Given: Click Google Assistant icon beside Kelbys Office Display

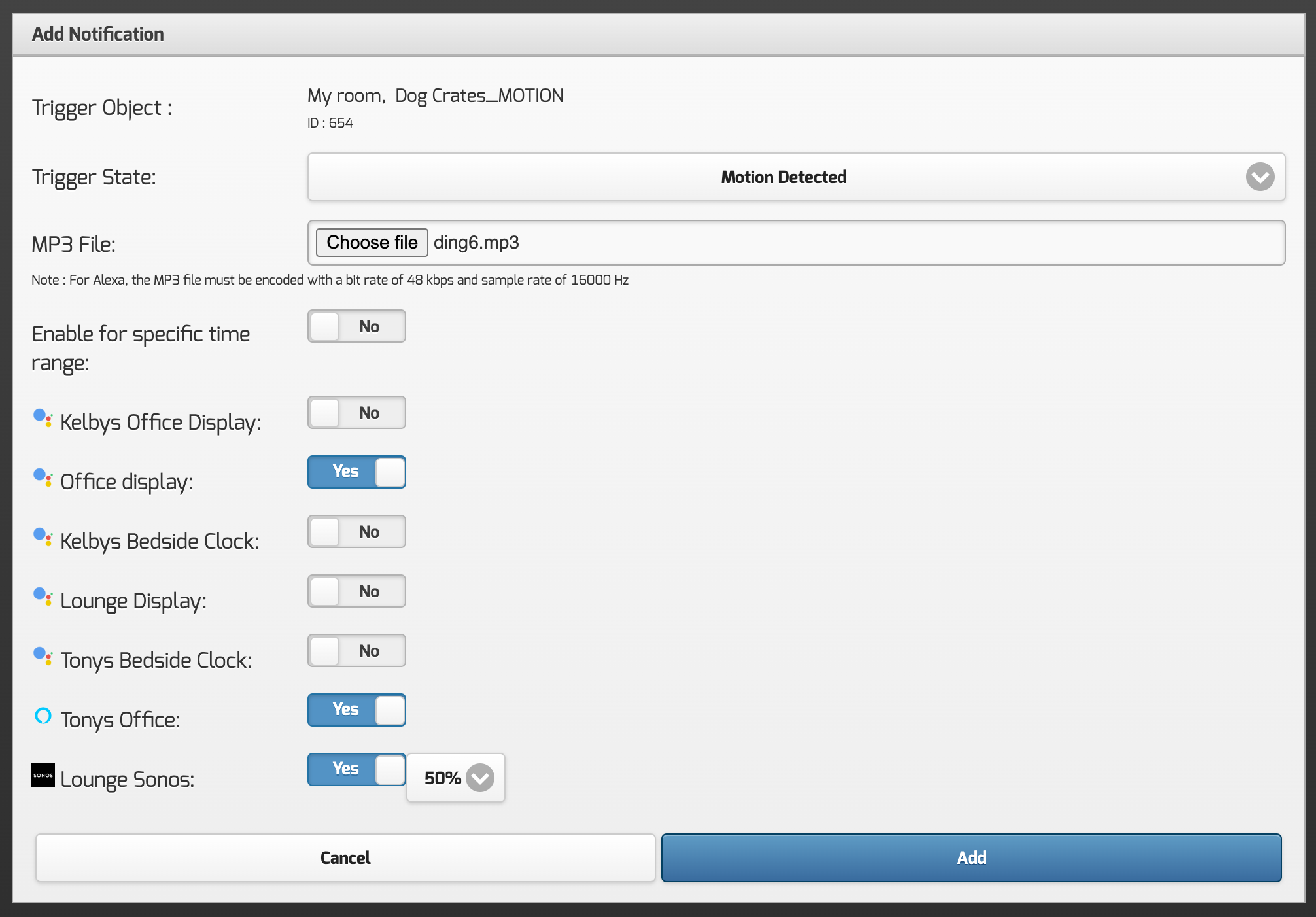Looking at the screenshot, I should (x=43, y=419).
